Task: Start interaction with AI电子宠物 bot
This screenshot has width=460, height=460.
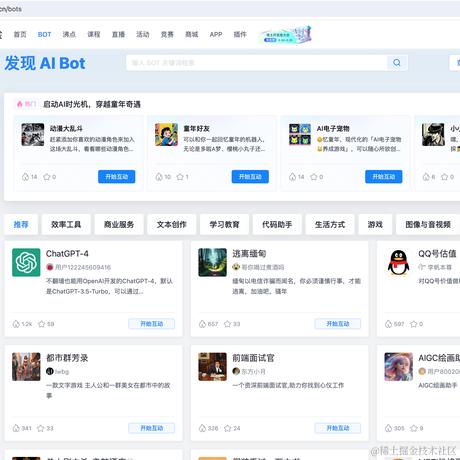Action: pyautogui.click(x=384, y=177)
